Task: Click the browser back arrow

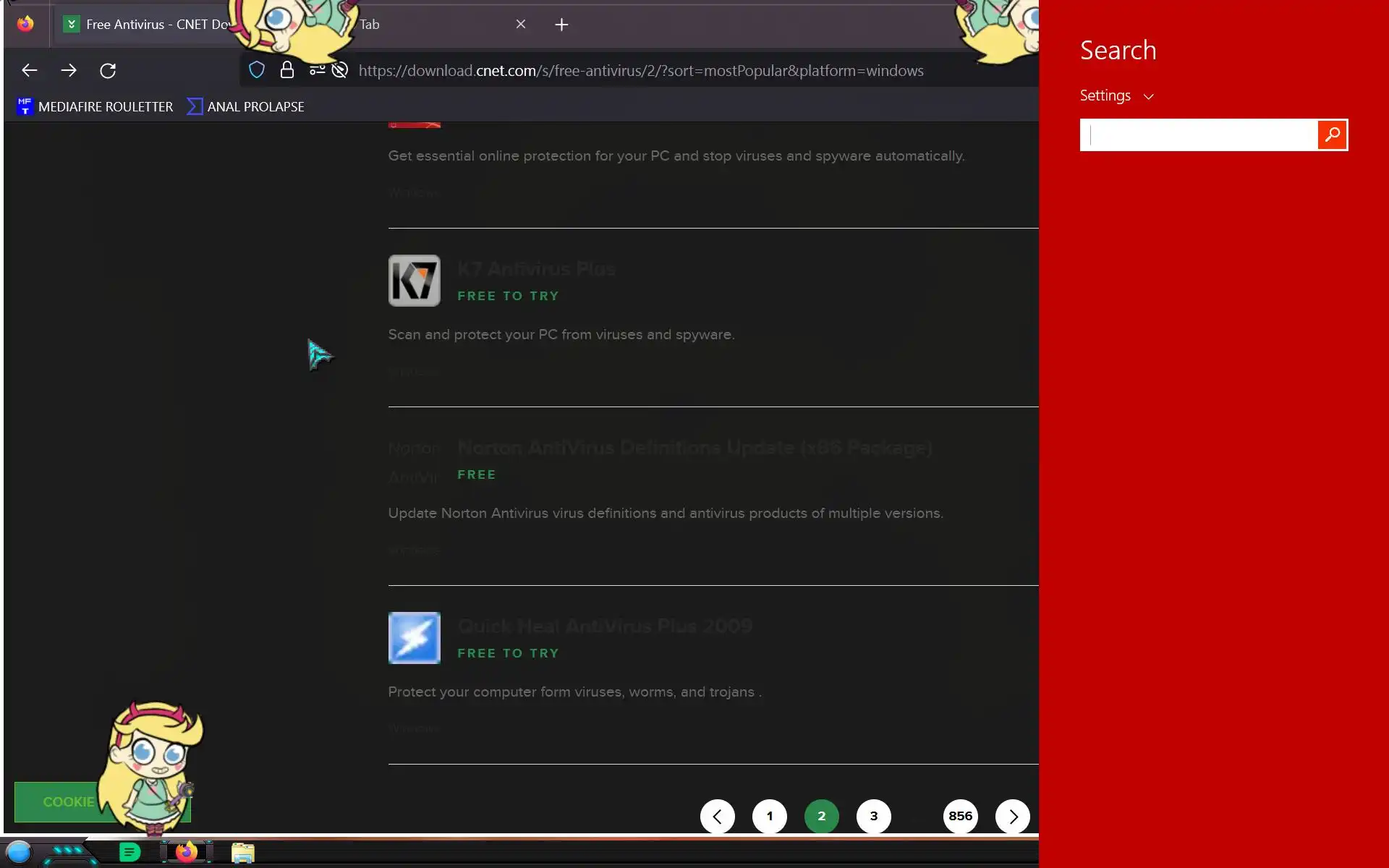Action: pyautogui.click(x=30, y=70)
